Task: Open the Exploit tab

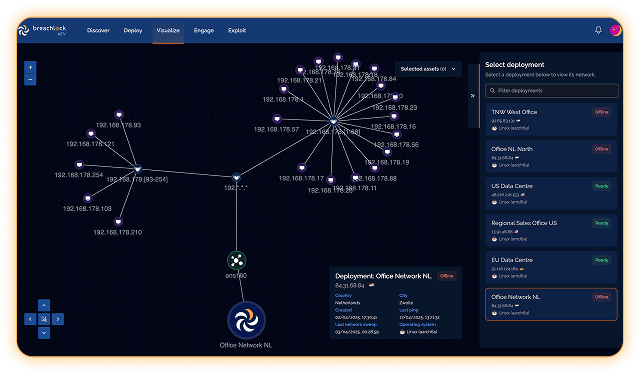Action: 237,30
